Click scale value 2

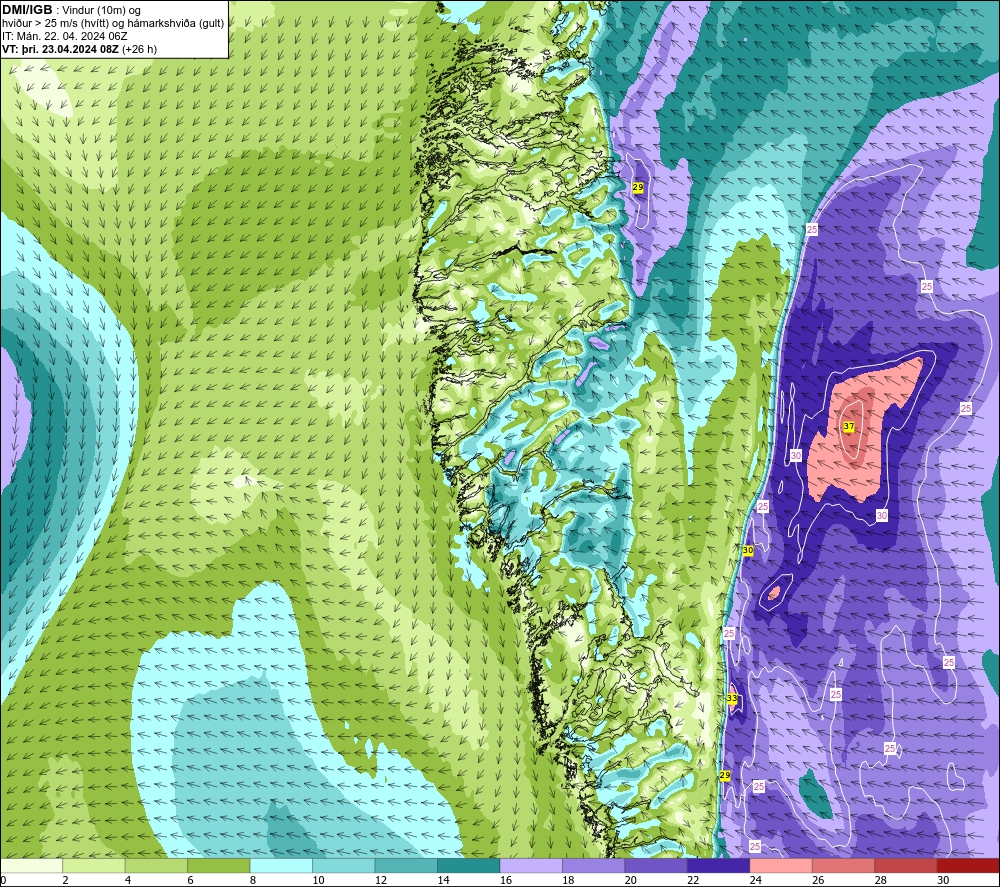[66, 880]
